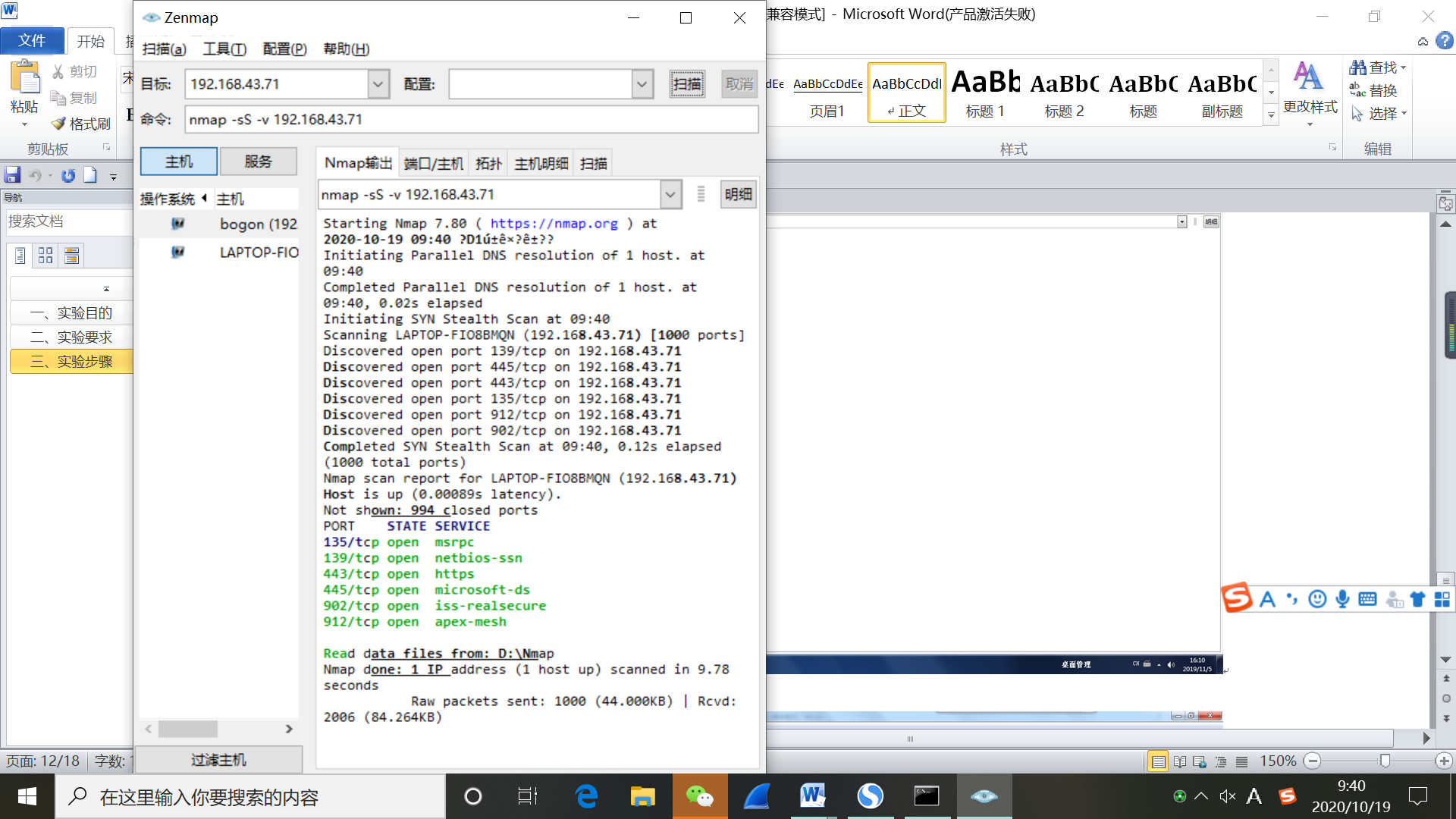Click the Word zoom slider handle

(x=1385, y=761)
